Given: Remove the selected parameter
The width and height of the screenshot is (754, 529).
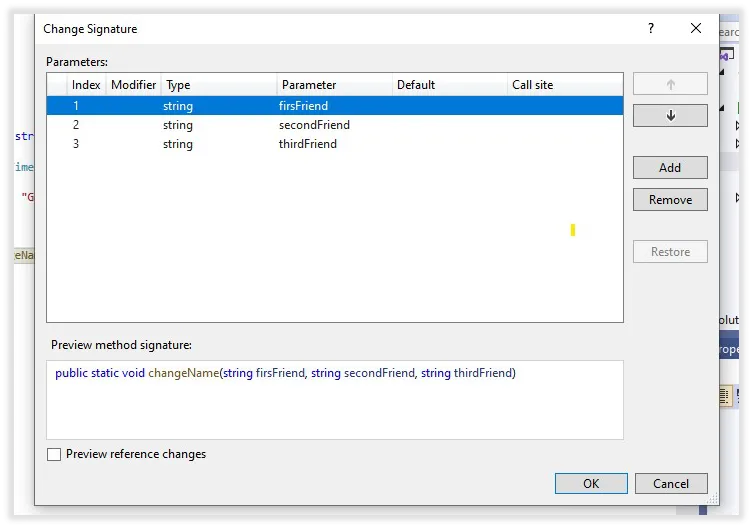Looking at the screenshot, I should 670,200.
